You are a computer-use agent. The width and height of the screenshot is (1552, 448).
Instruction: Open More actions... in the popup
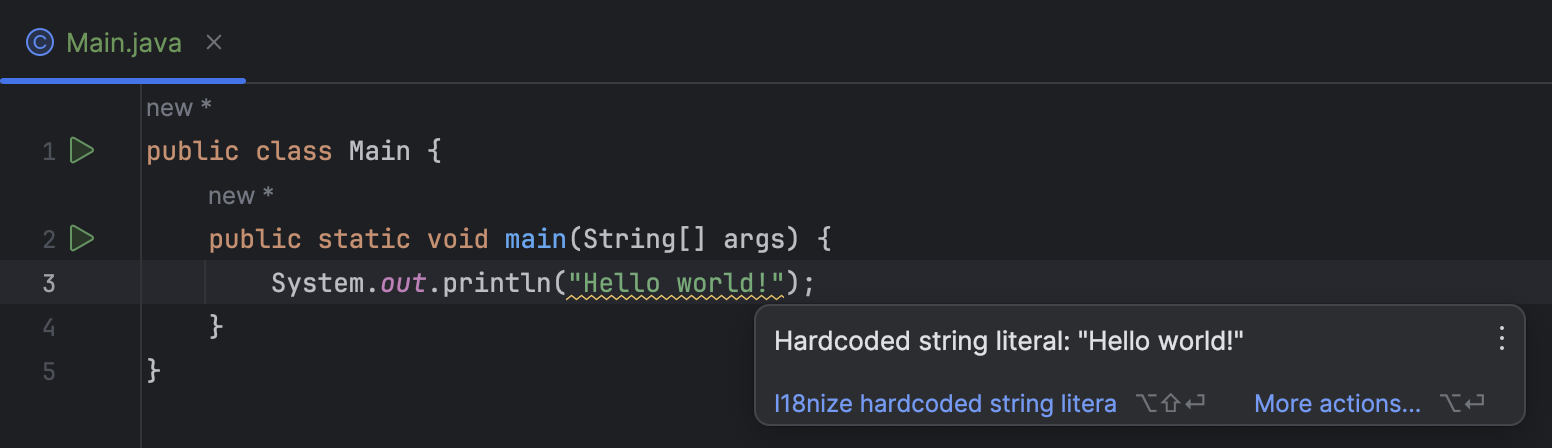(x=1337, y=404)
